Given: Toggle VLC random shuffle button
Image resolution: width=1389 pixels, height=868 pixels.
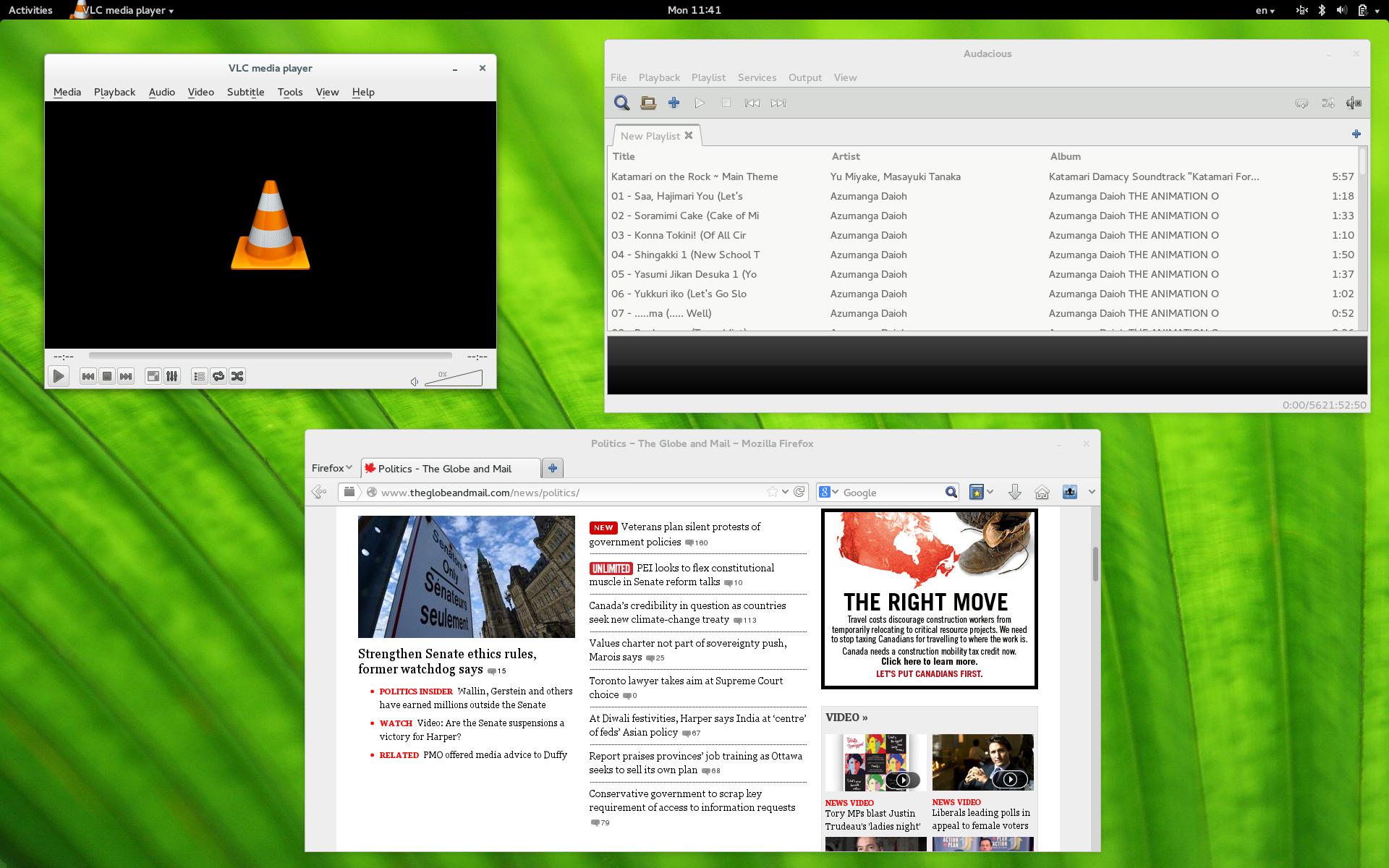Looking at the screenshot, I should [237, 376].
